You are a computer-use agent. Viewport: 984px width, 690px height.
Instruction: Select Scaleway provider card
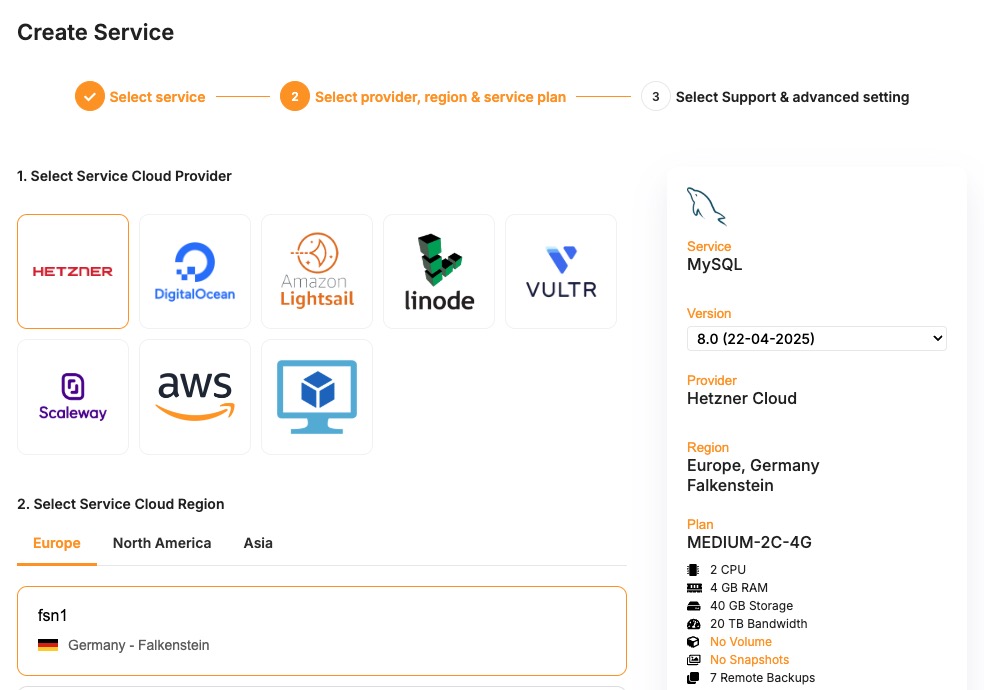click(73, 397)
